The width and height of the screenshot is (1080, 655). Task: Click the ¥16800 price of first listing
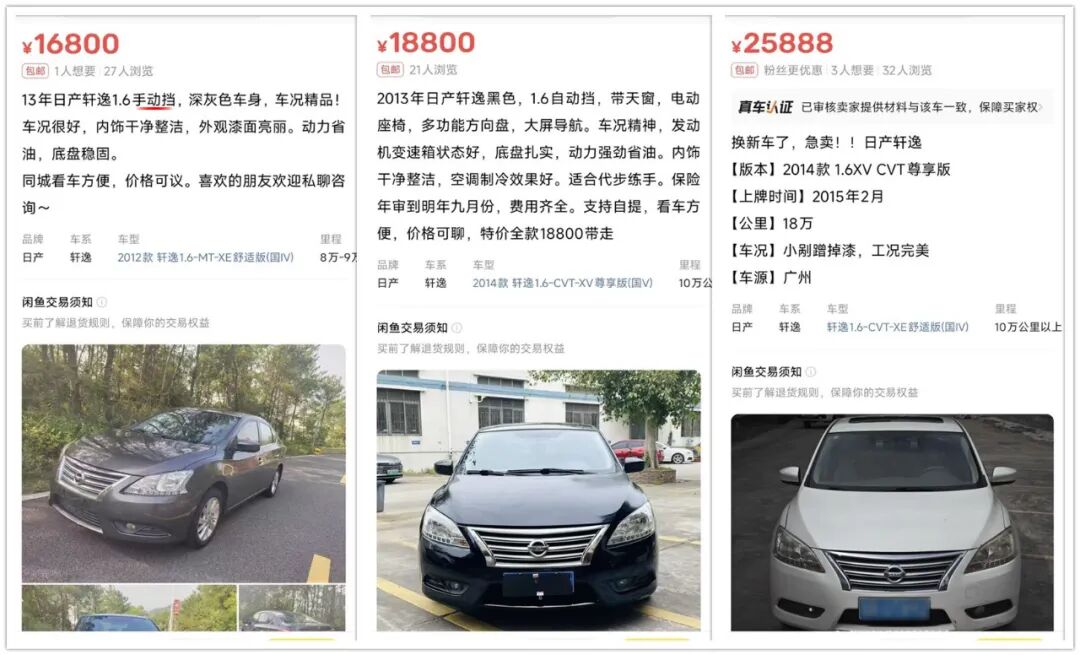coord(71,43)
